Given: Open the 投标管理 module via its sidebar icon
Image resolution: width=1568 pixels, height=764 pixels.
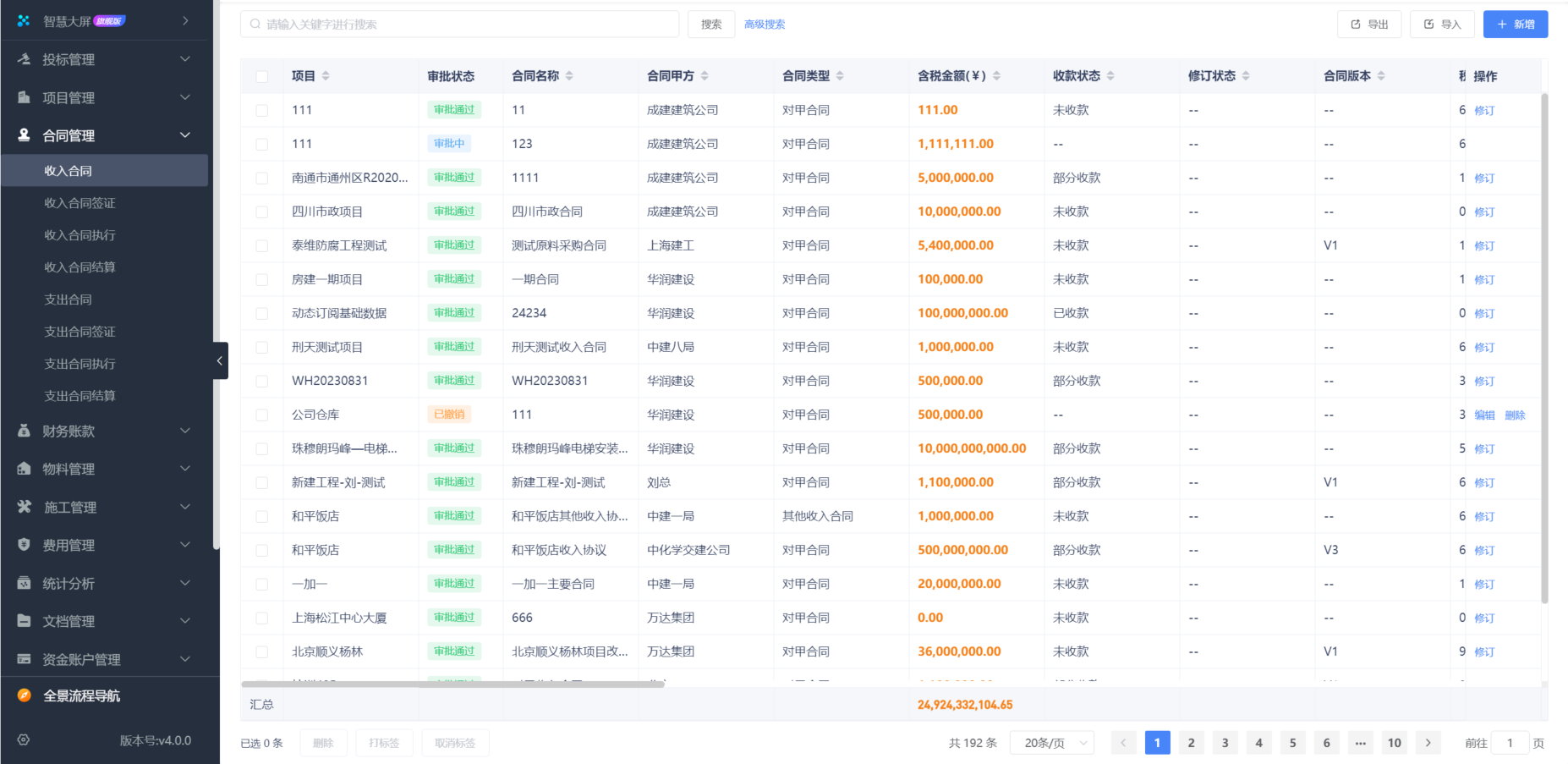Looking at the screenshot, I should point(23,59).
